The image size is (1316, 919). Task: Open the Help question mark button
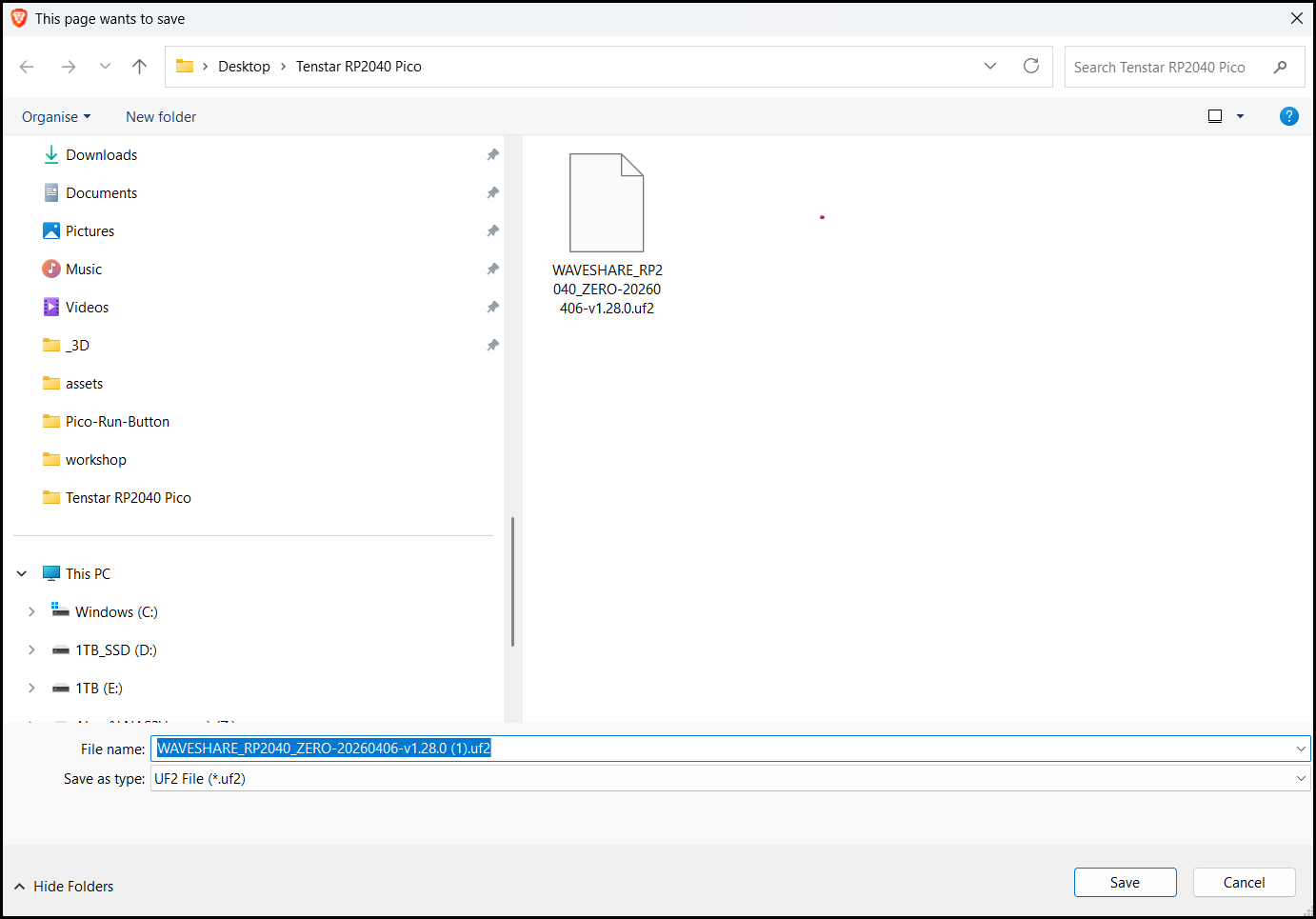1289,116
